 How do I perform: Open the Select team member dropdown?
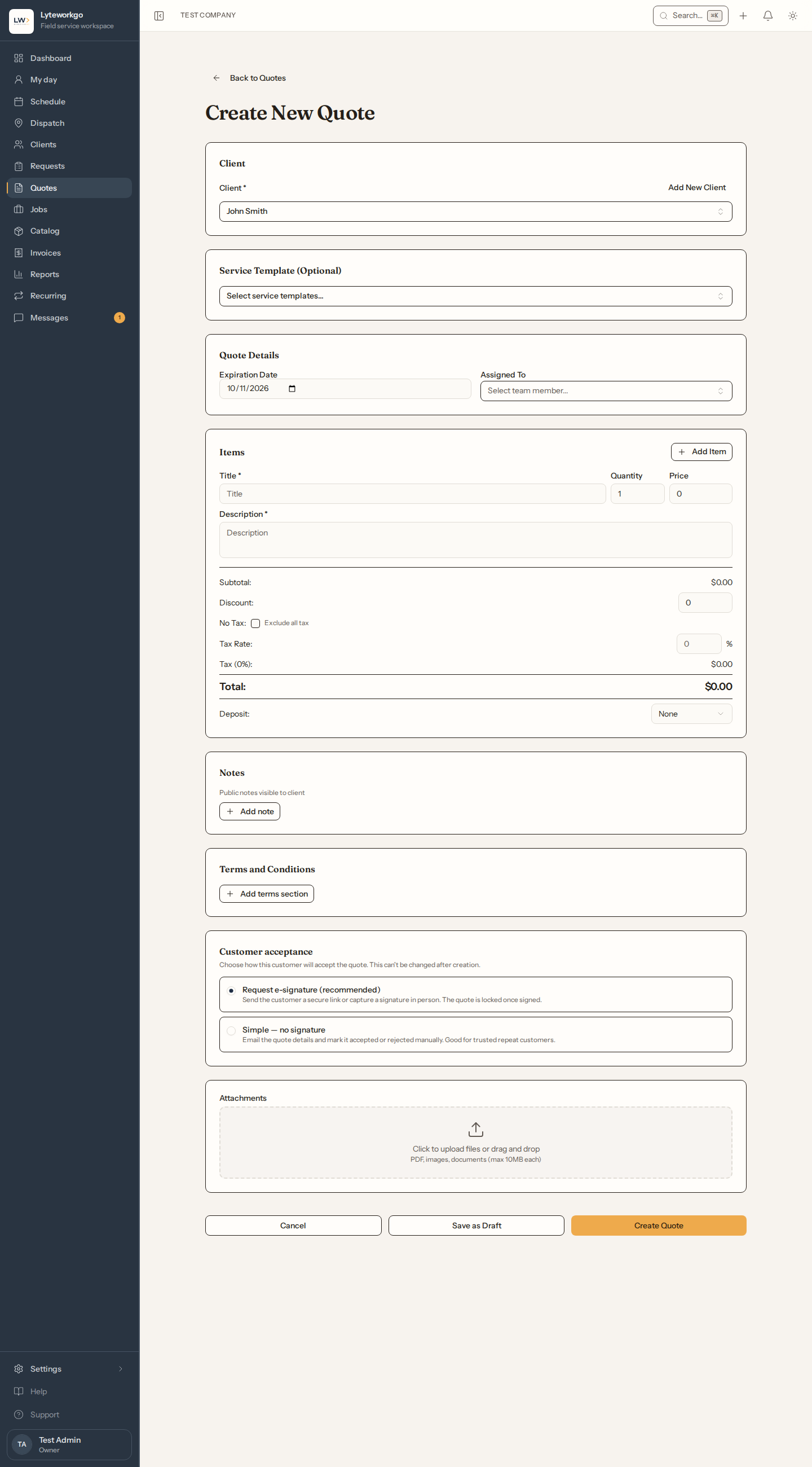[606, 390]
